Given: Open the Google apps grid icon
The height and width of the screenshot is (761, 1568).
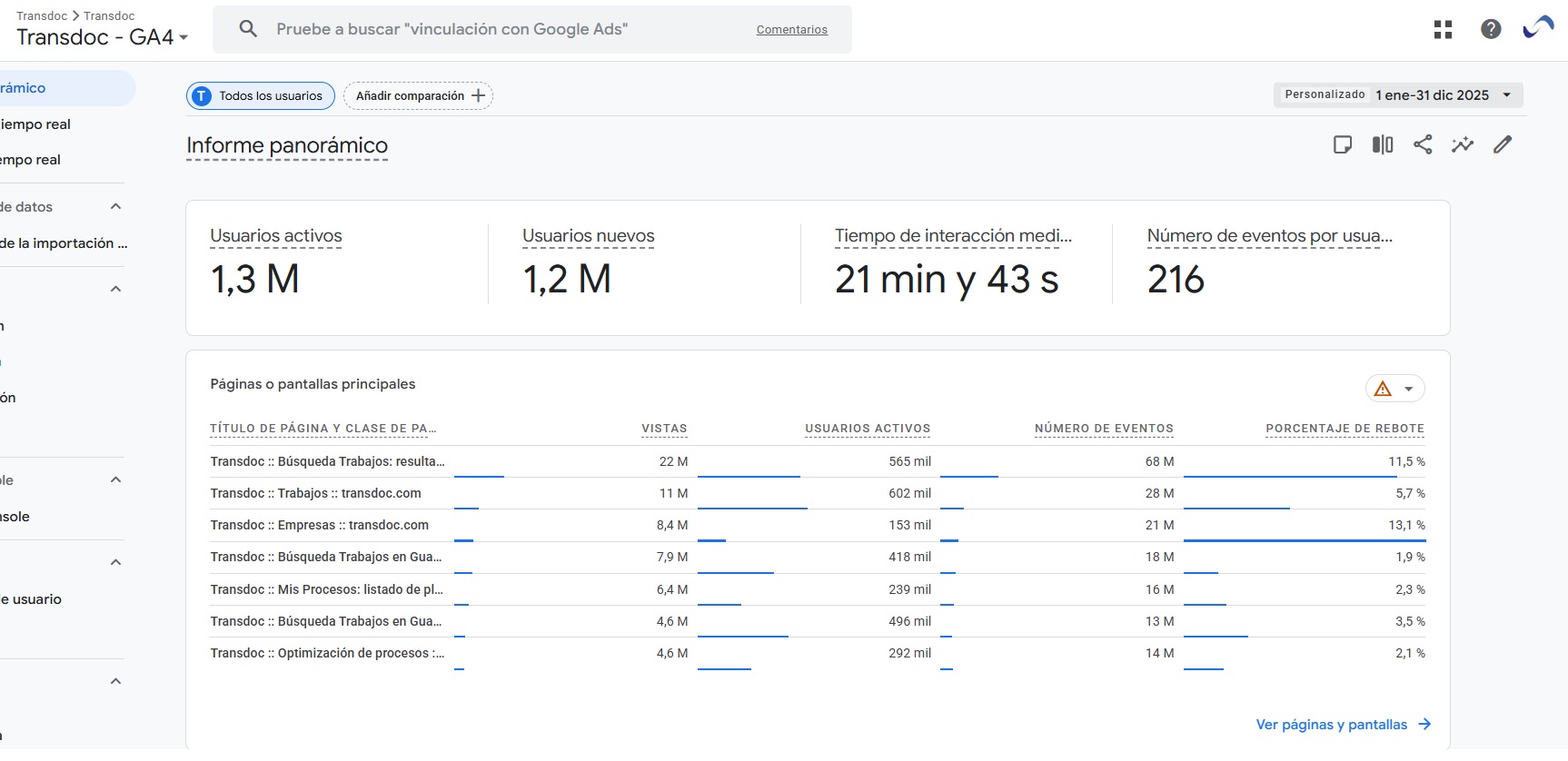Looking at the screenshot, I should [x=1443, y=29].
